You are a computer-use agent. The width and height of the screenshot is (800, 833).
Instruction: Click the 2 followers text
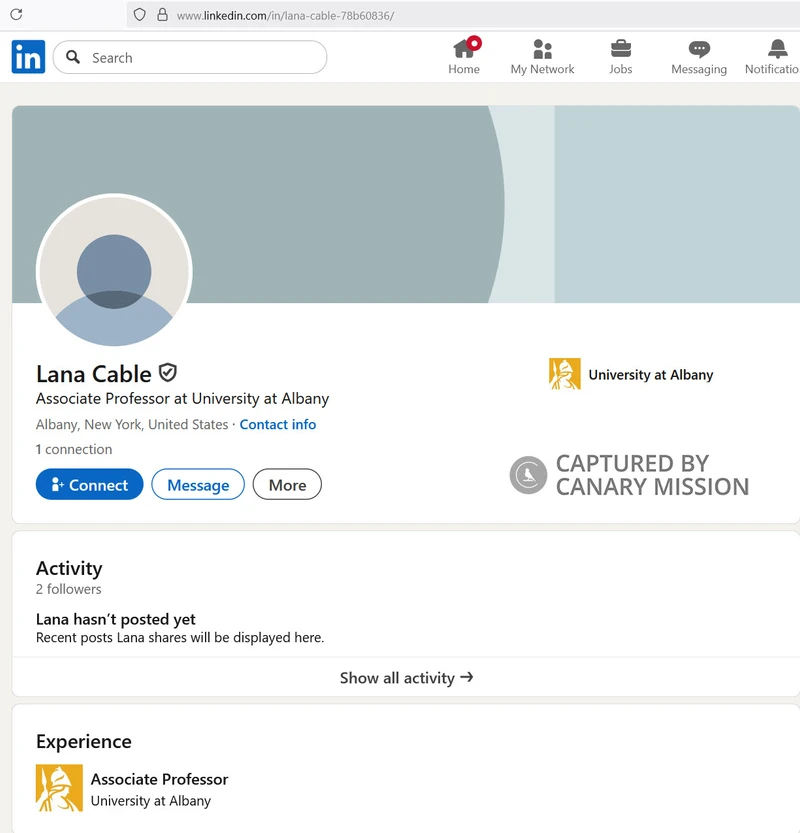coord(69,589)
